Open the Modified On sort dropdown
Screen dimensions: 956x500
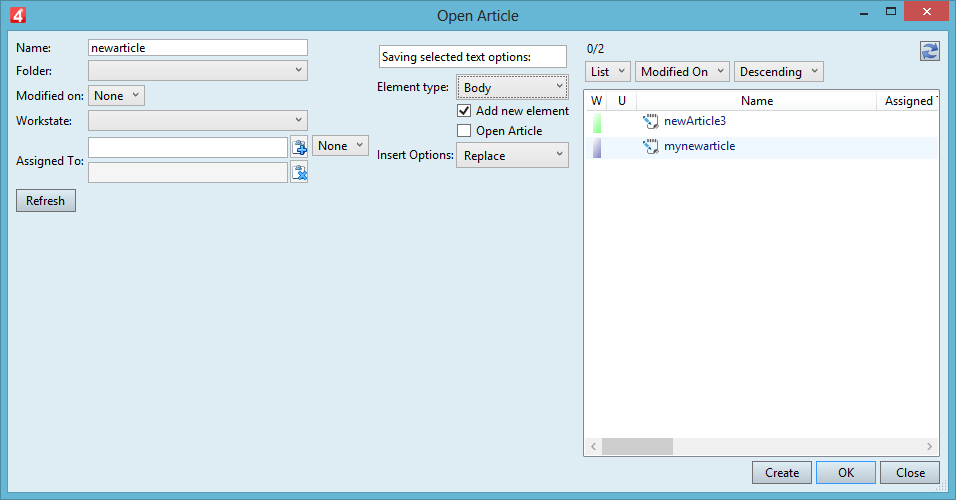(x=682, y=72)
